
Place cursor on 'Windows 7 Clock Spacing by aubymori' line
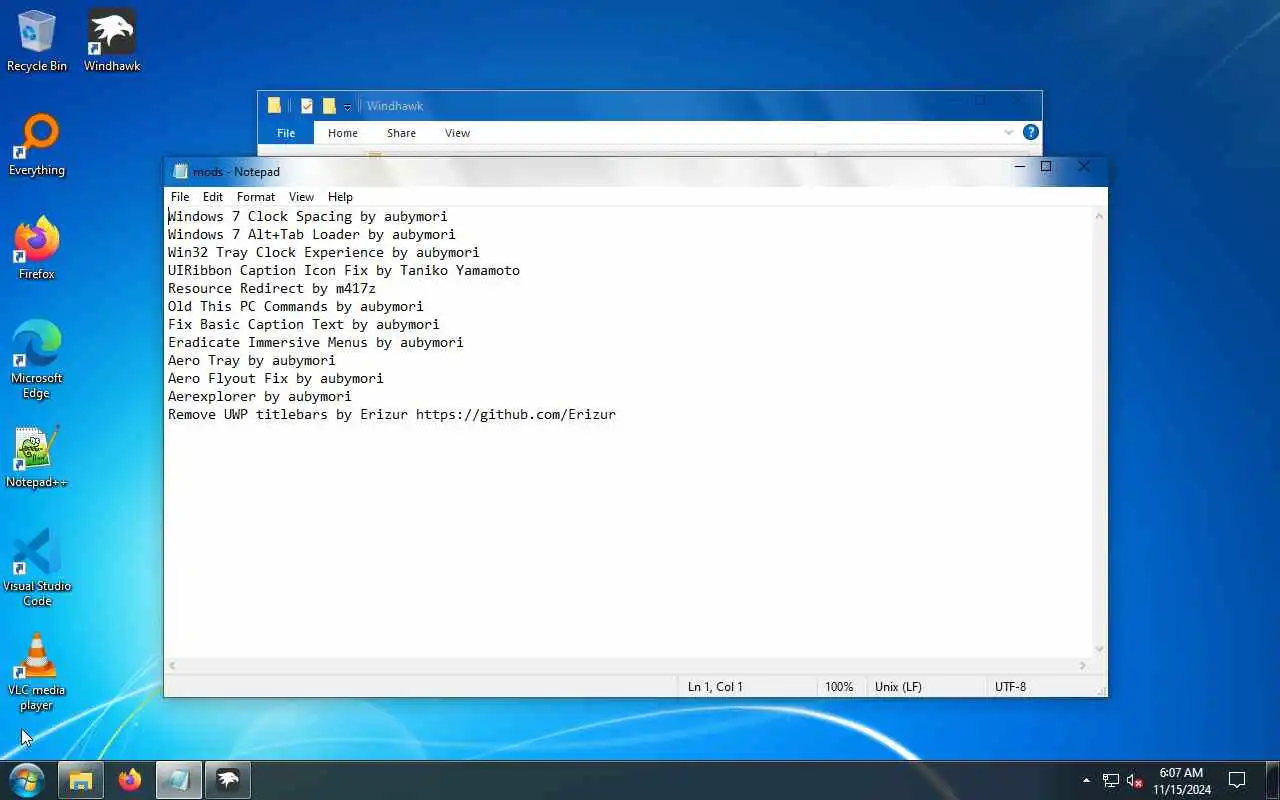tap(308, 216)
